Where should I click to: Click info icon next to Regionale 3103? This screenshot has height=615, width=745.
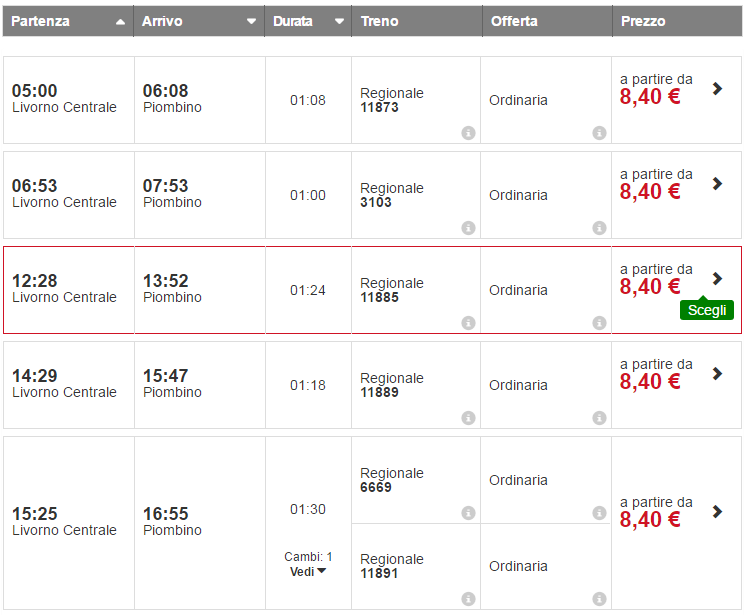(468, 228)
